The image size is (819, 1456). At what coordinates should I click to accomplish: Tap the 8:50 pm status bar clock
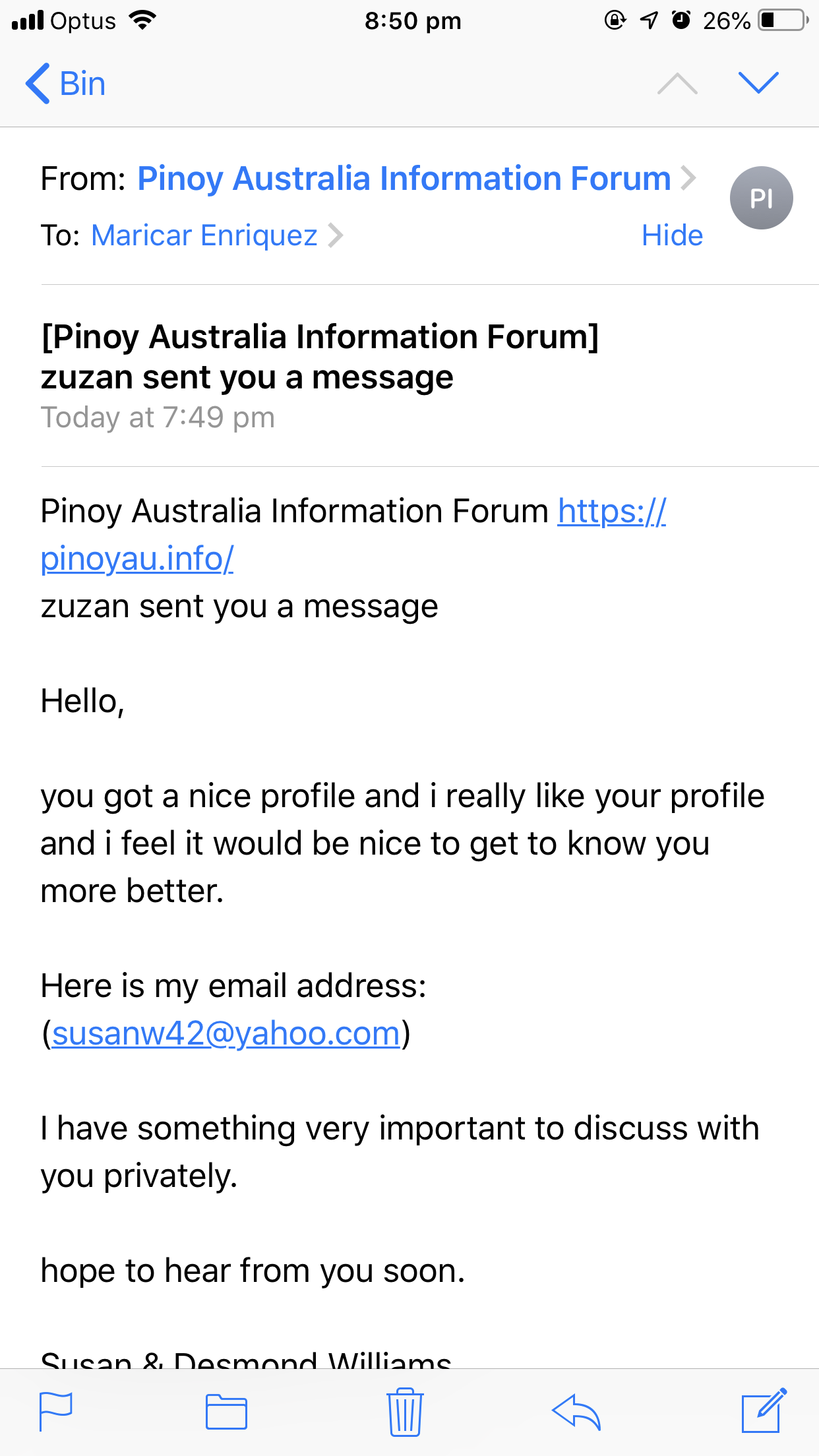click(413, 21)
